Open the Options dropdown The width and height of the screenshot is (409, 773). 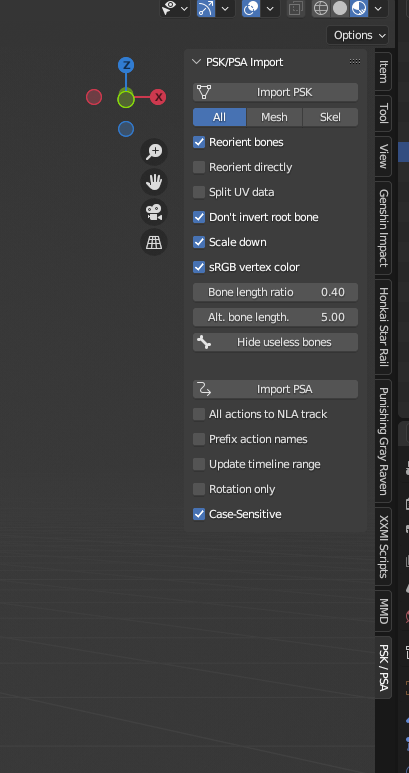tap(357, 35)
